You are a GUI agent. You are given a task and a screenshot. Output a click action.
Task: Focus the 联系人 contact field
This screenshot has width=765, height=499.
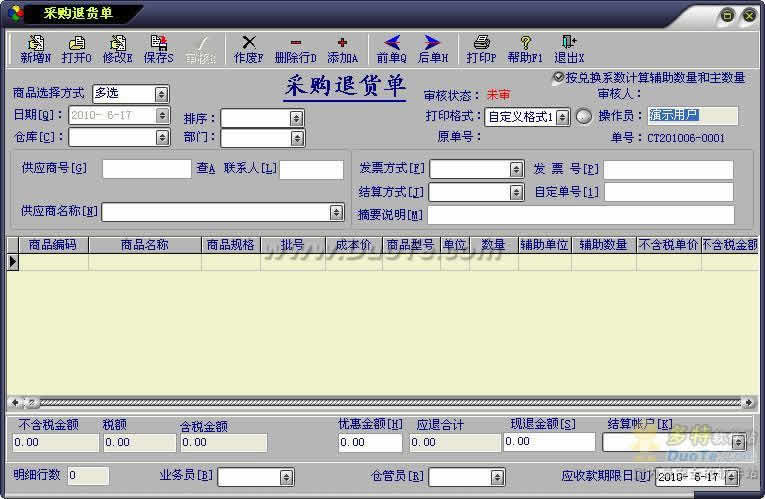coord(312,170)
